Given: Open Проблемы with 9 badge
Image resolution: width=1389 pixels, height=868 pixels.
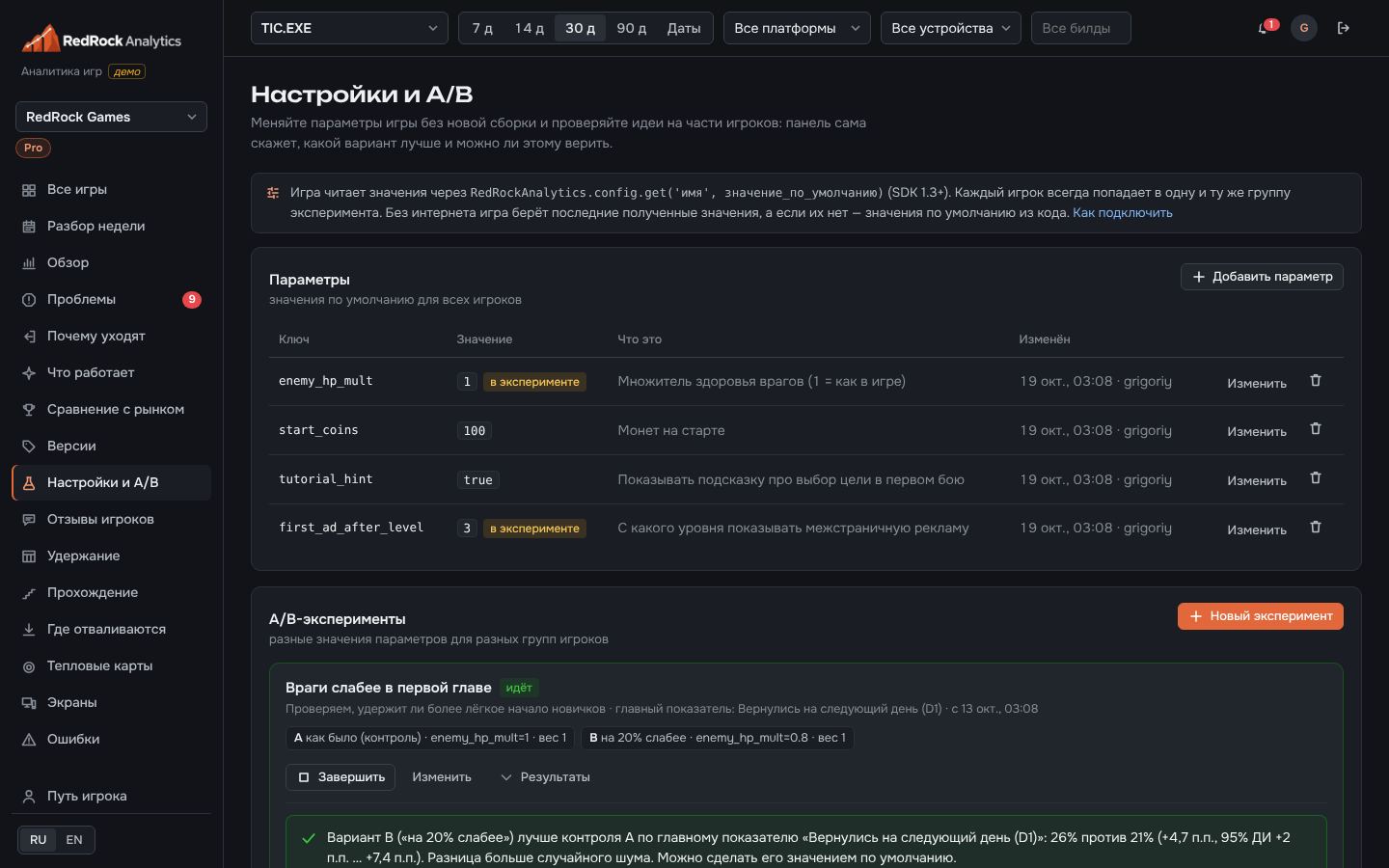Looking at the screenshot, I should click(x=111, y=300).
